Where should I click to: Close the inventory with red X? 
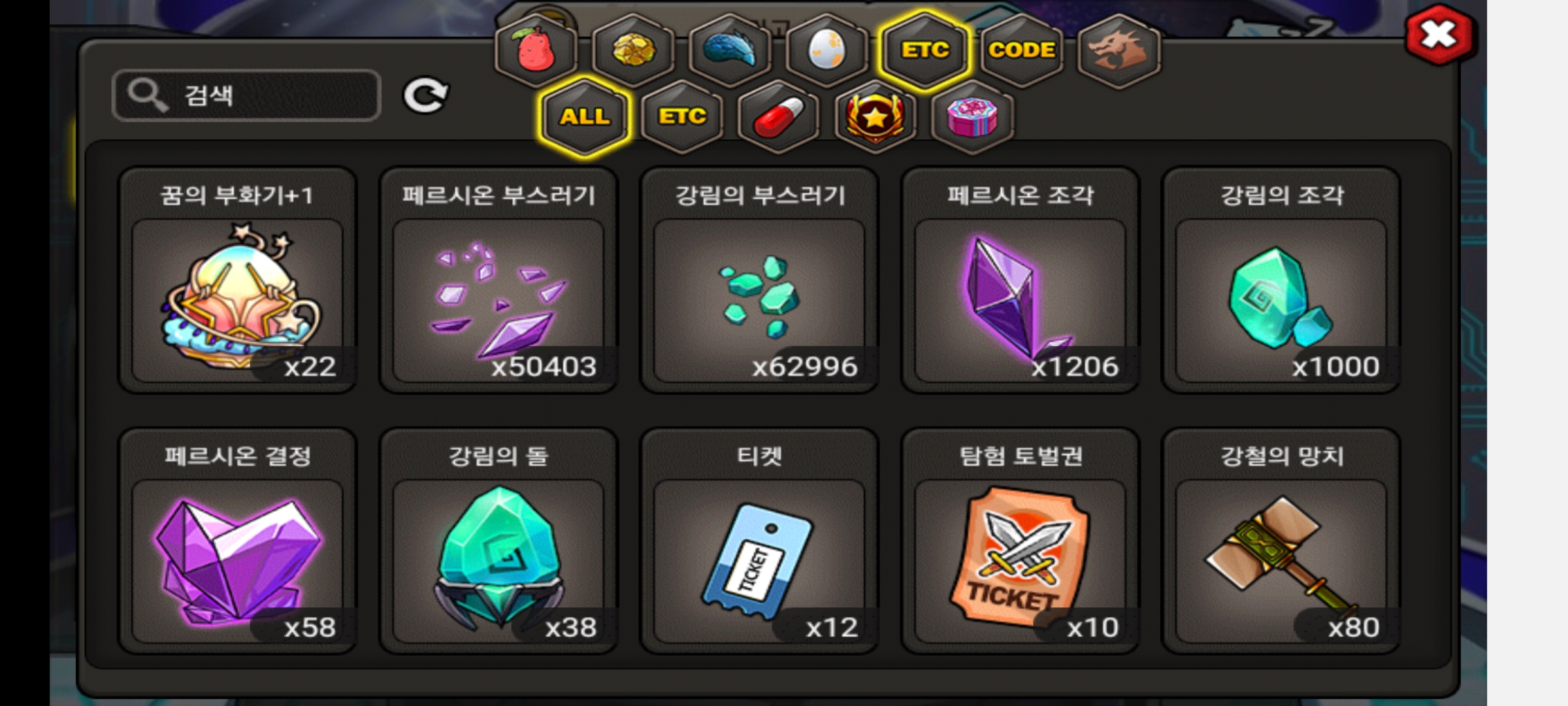coord(1439,35)
